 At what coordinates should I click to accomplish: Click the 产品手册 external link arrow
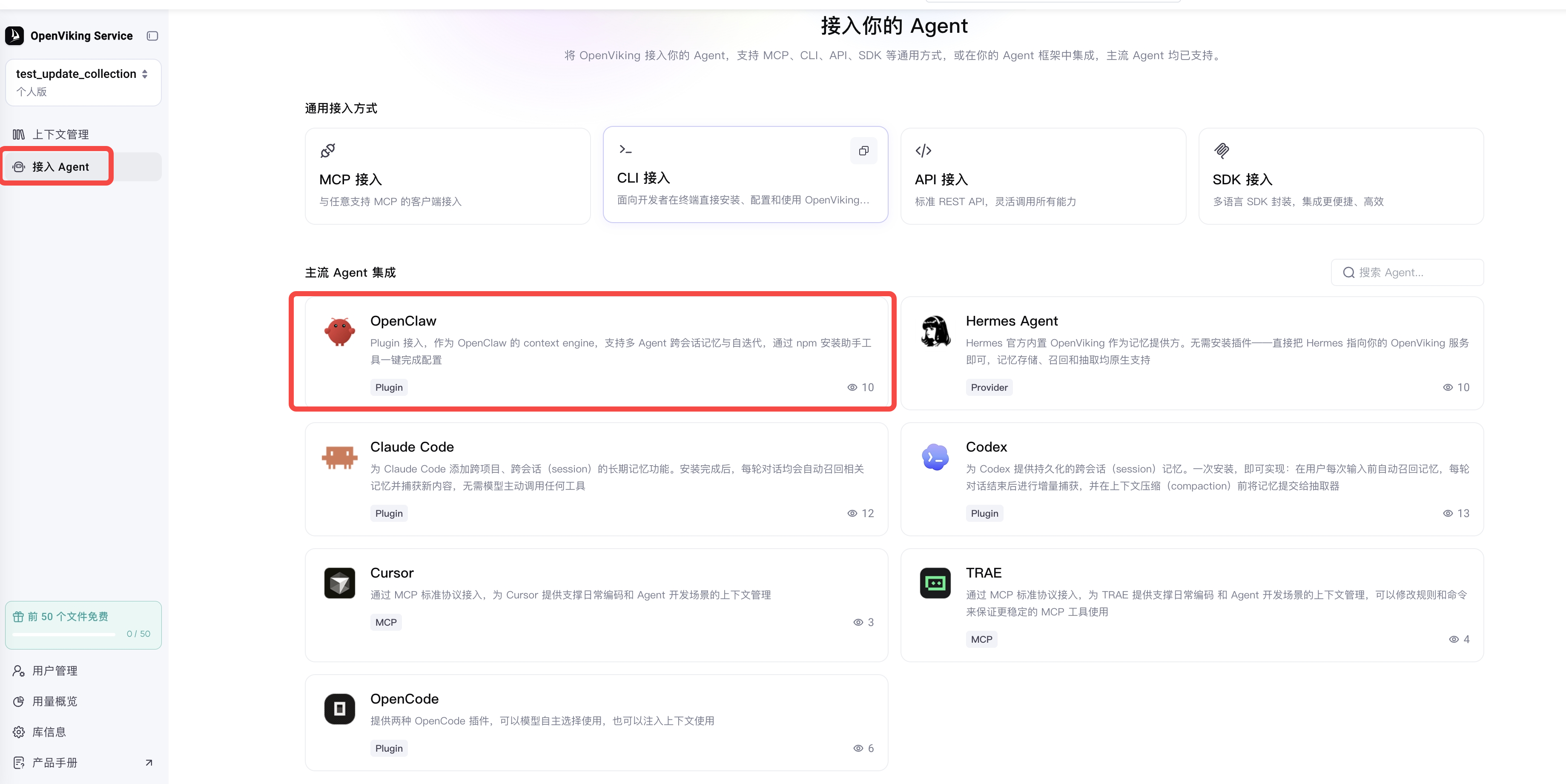pyautogui.click(x=149, y=763)
